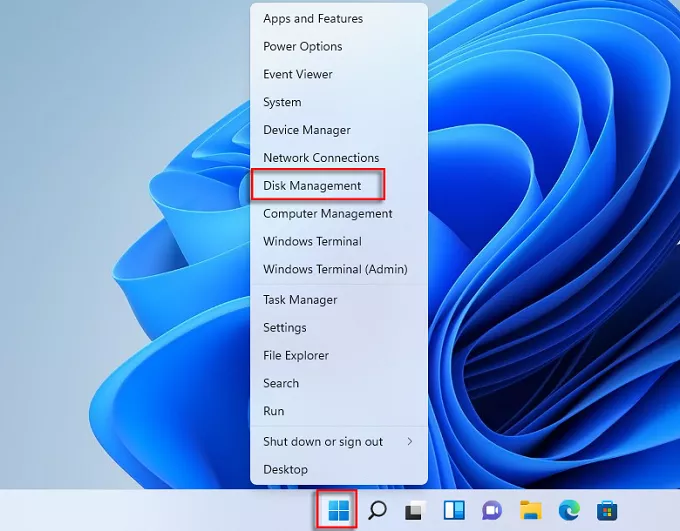
Task: Open File Explorer folder icon on taskbar
Action: [530, 511]
